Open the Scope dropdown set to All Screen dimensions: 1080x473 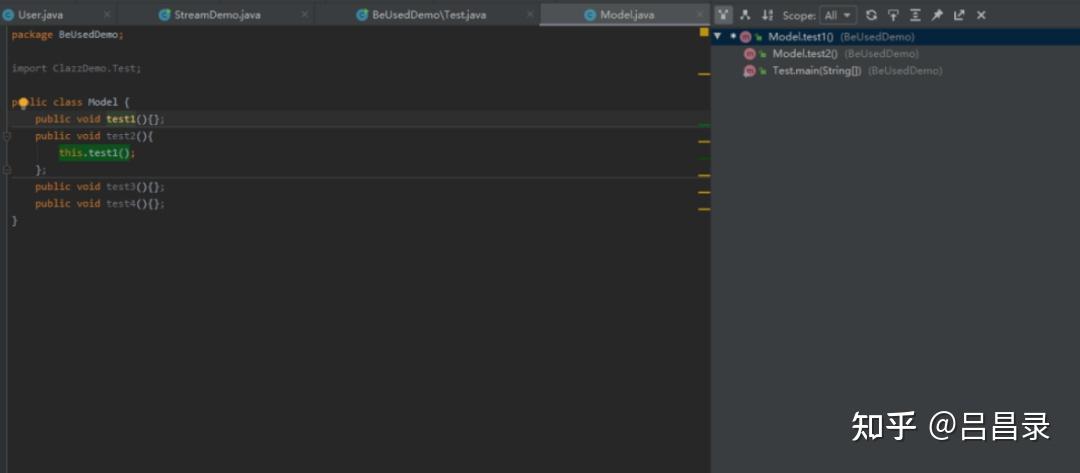coord(837,15)
